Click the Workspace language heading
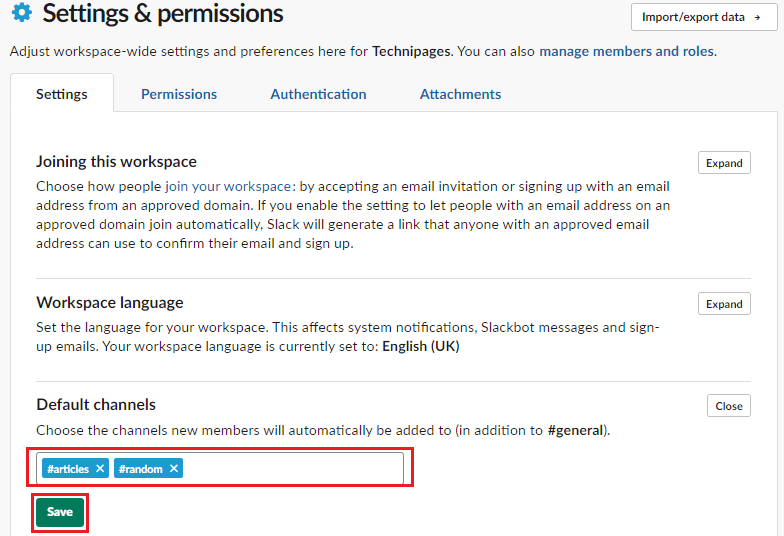The width and height of the screenshot is (784, 536). click(110, 302)
